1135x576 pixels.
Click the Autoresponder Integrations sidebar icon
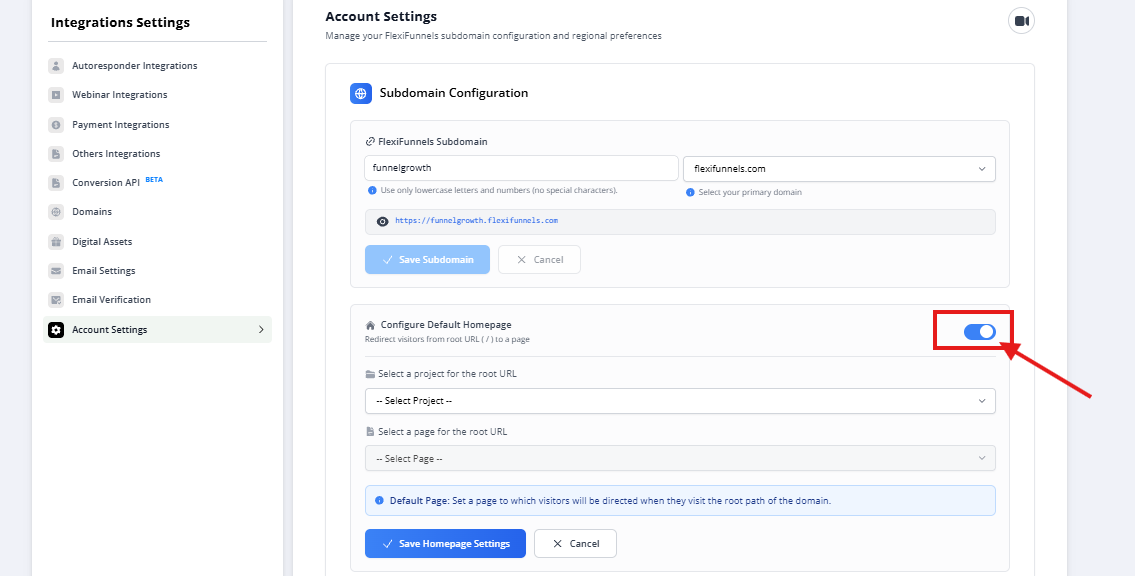56,66
